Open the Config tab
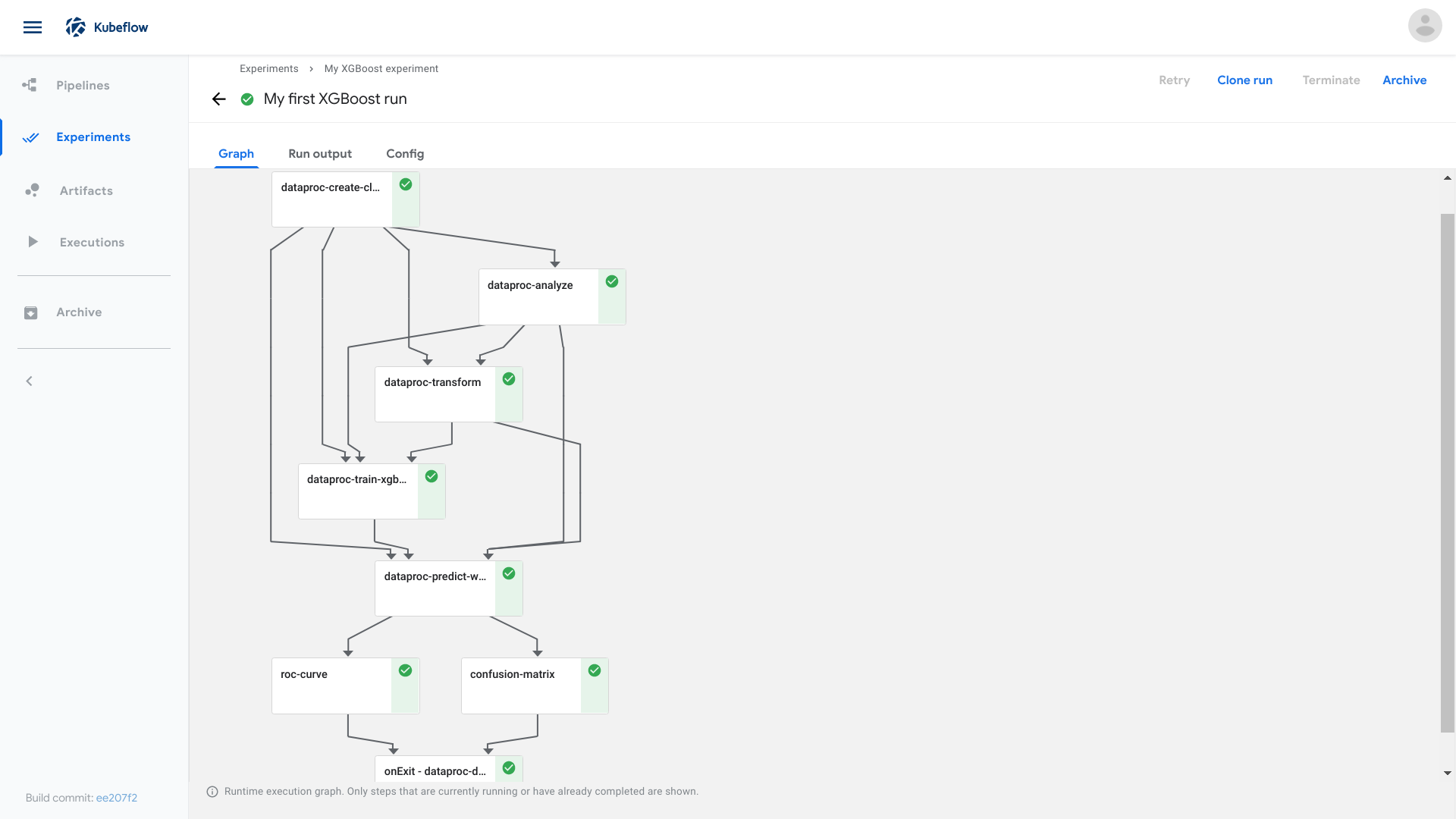 pyautogui.click(x=405, y=153)
